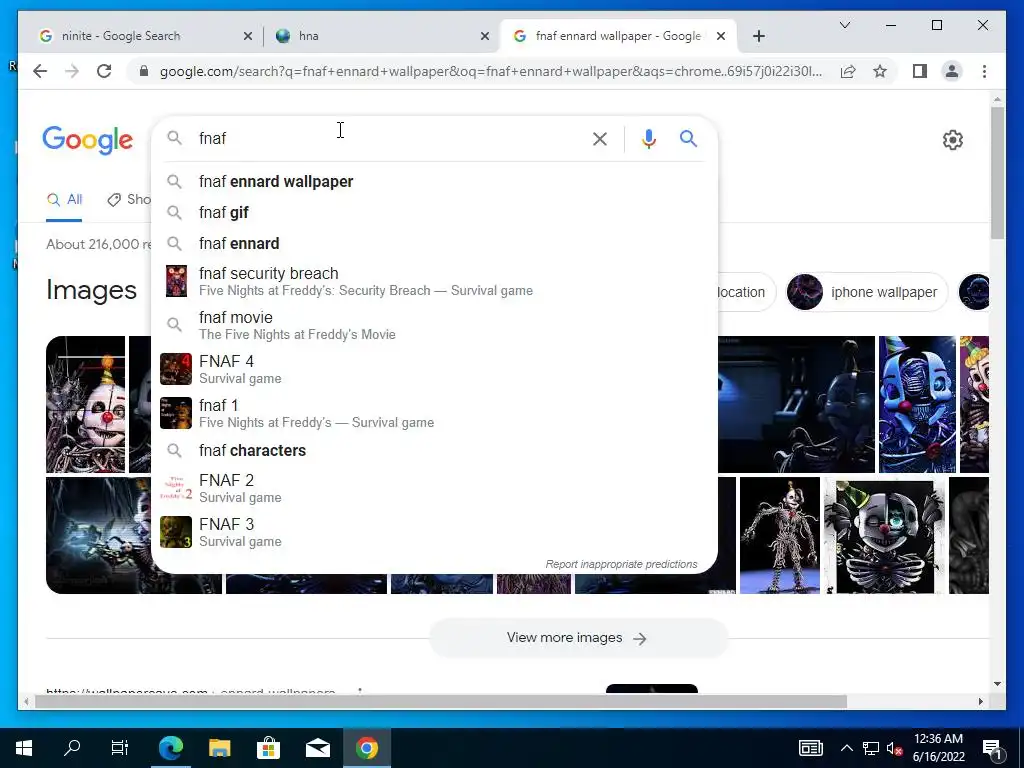Image resolution: width=1024 pixels, height=768 pixels.
Task: Go back to the previous page
Action: (40, 71)
